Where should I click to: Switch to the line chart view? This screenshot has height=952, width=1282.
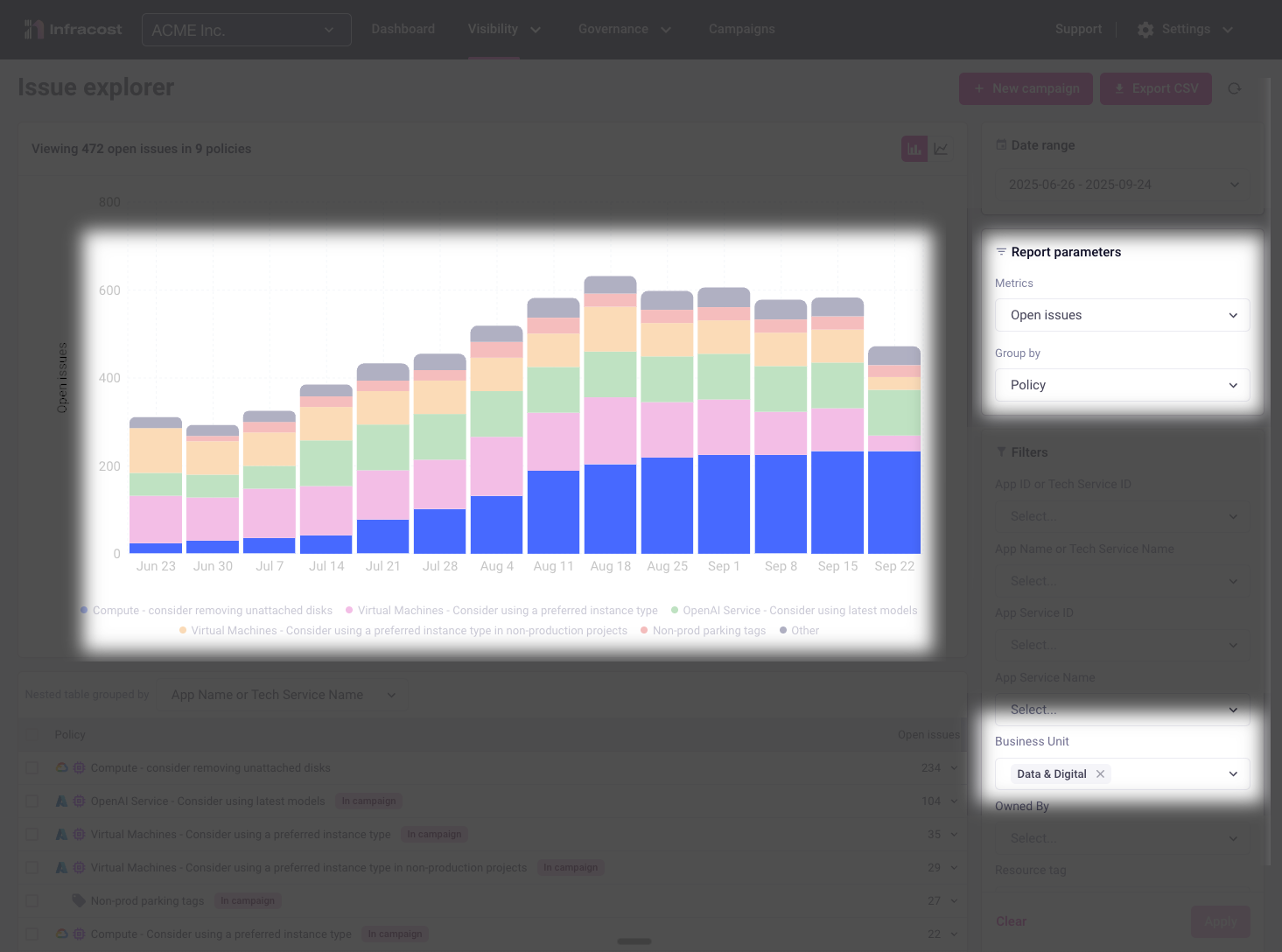[x=941, y=149]
